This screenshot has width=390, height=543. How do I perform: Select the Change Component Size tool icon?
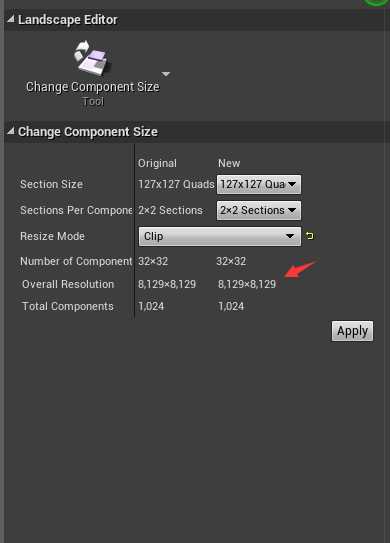[x=92, y=58]
